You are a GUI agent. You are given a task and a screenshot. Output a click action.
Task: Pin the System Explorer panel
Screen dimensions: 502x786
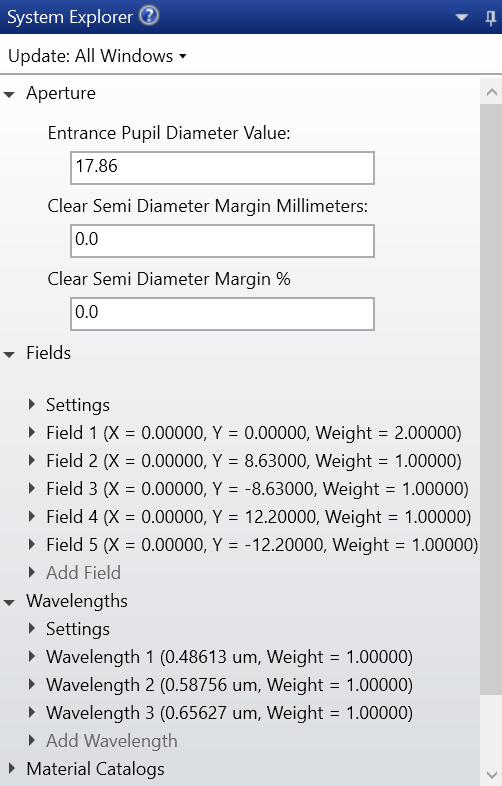tap(490, 18)
